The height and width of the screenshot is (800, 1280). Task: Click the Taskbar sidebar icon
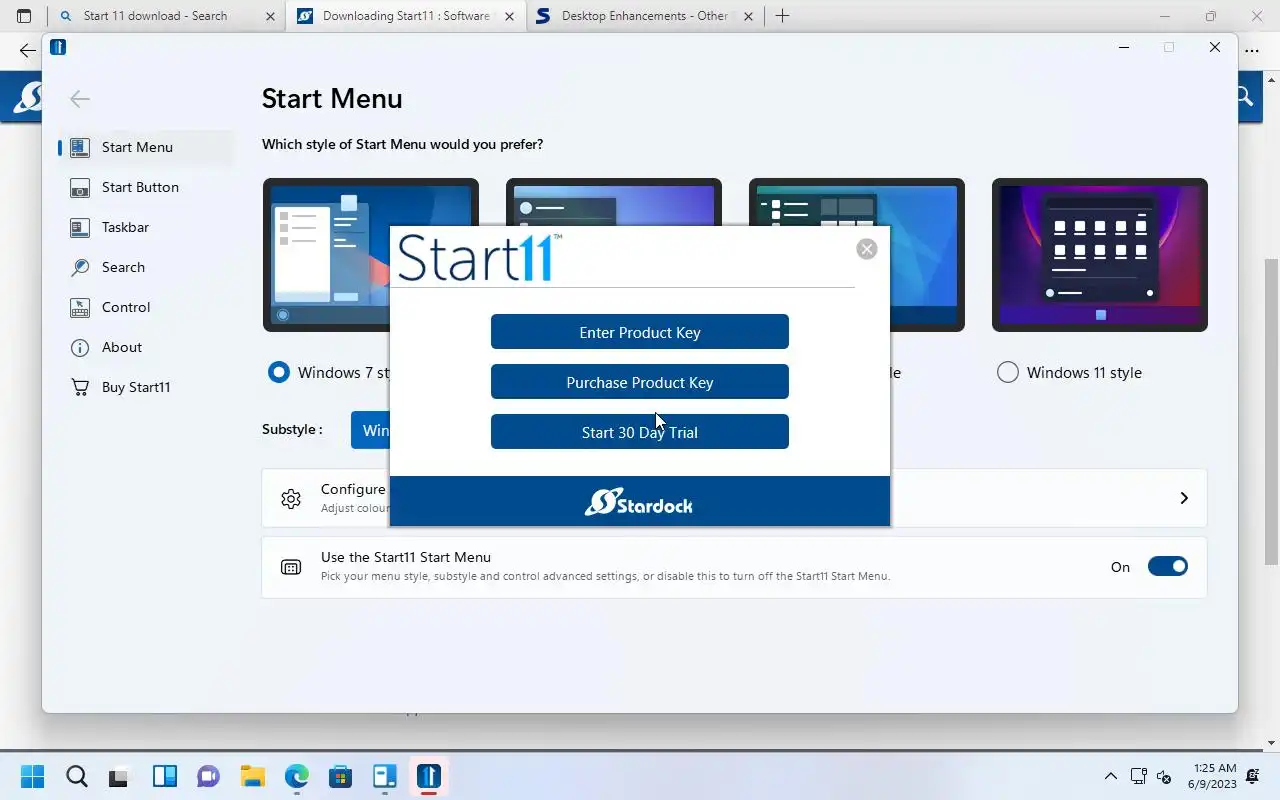click(x=80, y=227)
